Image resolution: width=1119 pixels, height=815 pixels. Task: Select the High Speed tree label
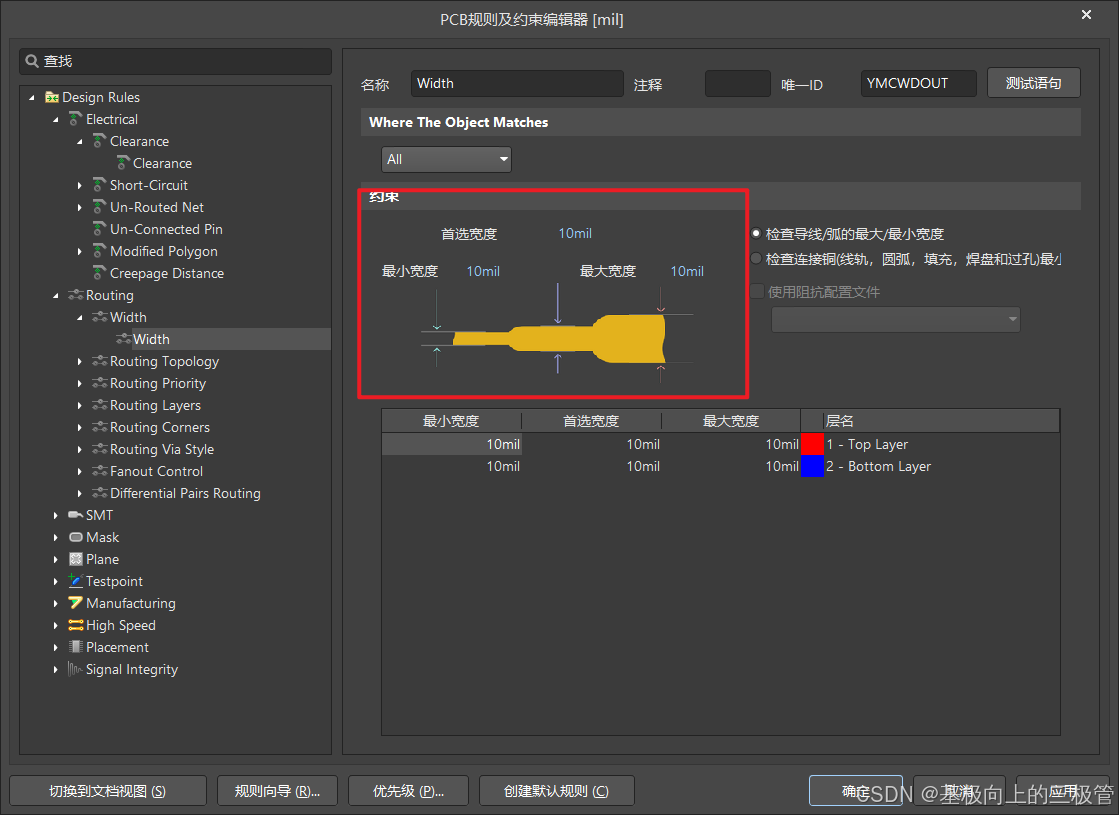[x=121, y=625]
